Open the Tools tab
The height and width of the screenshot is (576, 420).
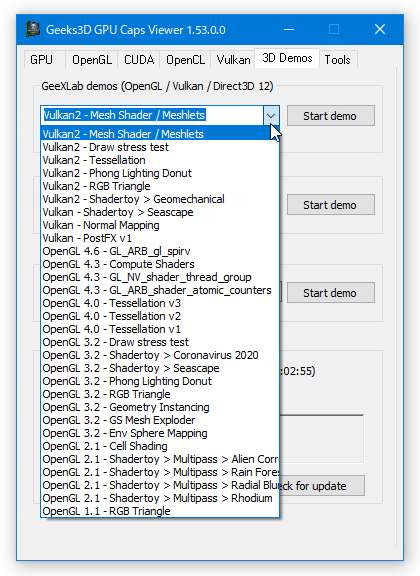pyautogui.click(x=337, y=60)
